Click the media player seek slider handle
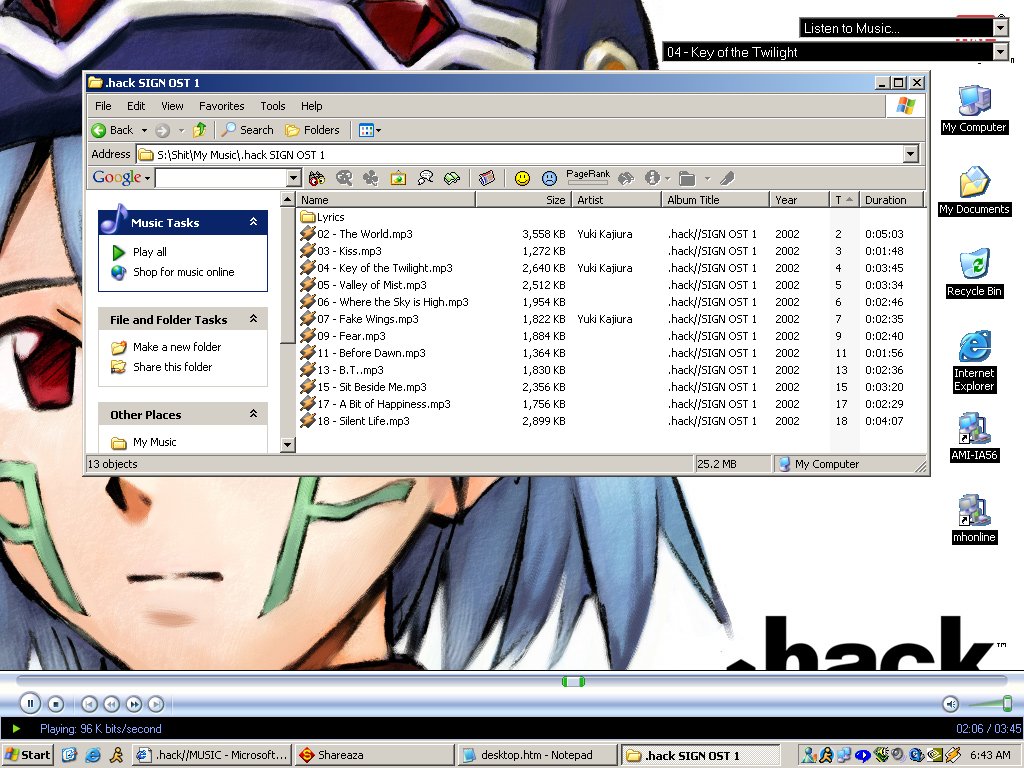The image size is (1024, 768). tap(572, 681)
